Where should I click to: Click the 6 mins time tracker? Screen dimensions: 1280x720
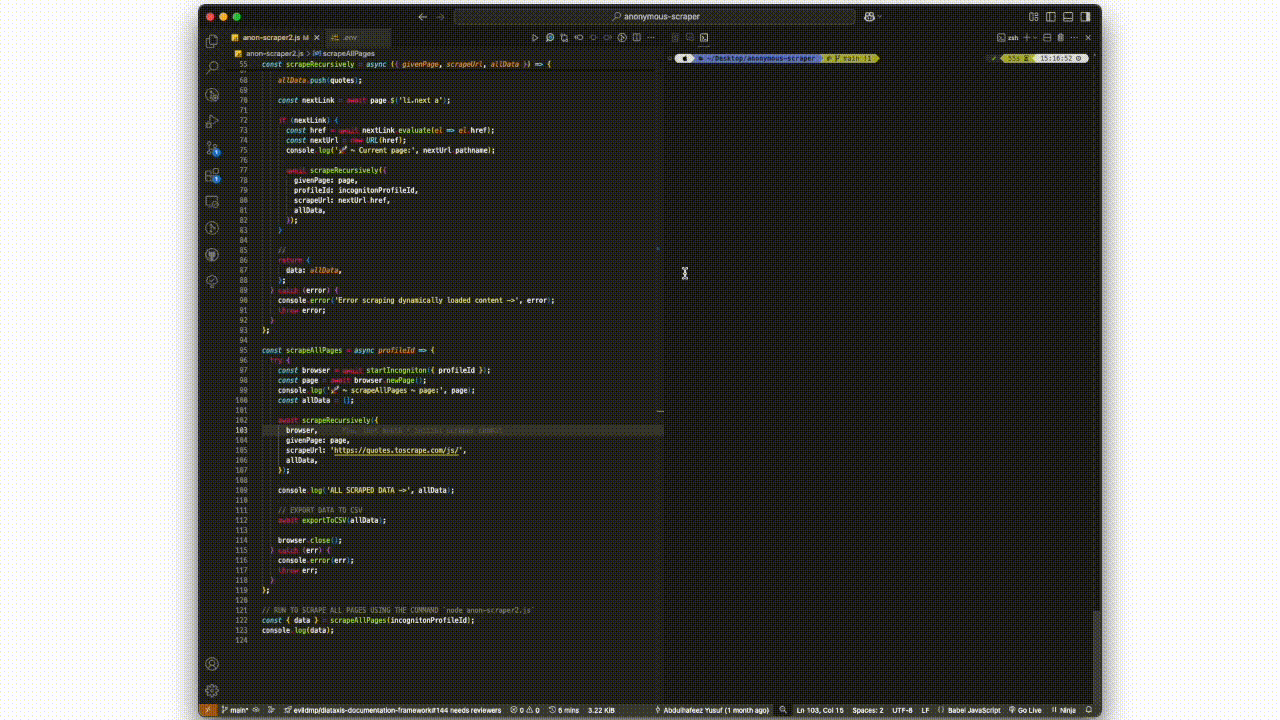563,710
